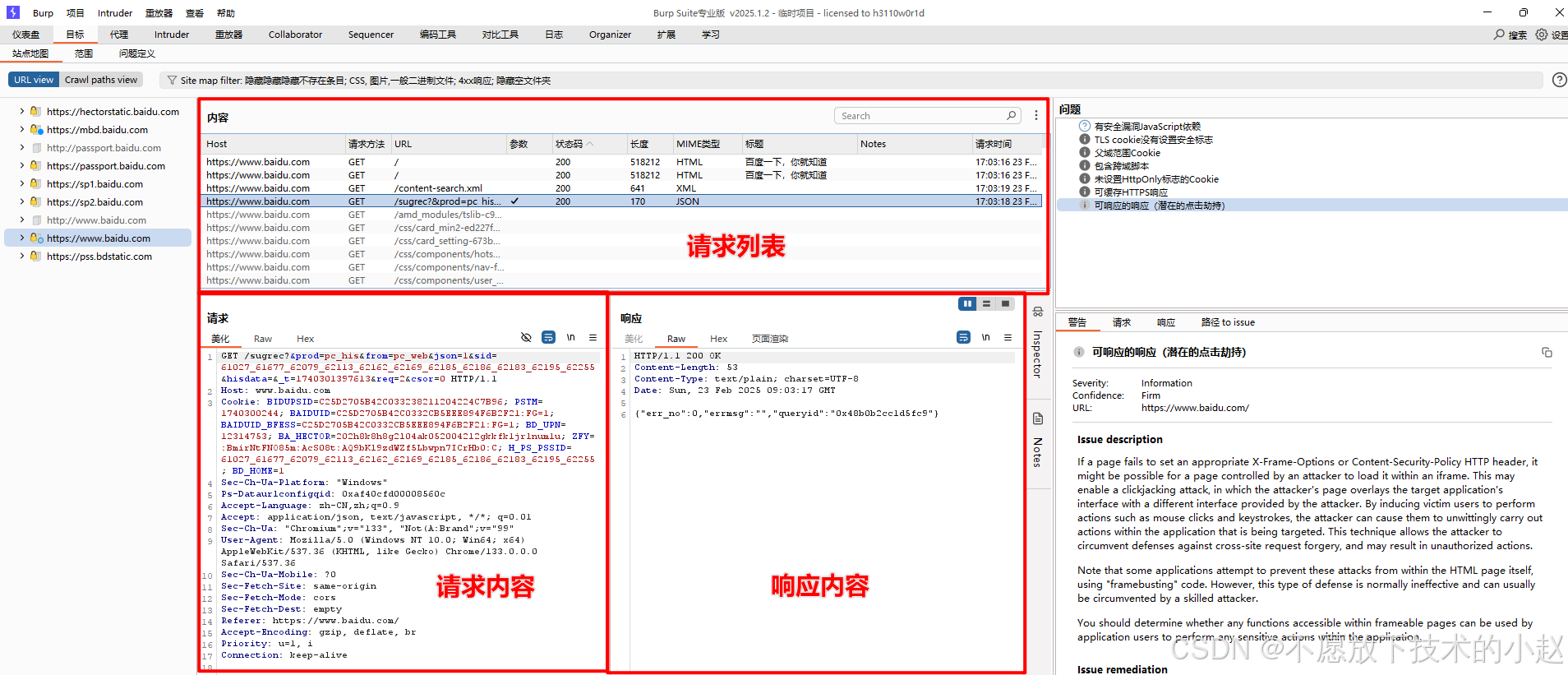The width and height of the screenshot is (1568, 675).
Task: Expand https://sp2.baidu.com tree node
Action: pyautogui.click(x=21, y=201)
